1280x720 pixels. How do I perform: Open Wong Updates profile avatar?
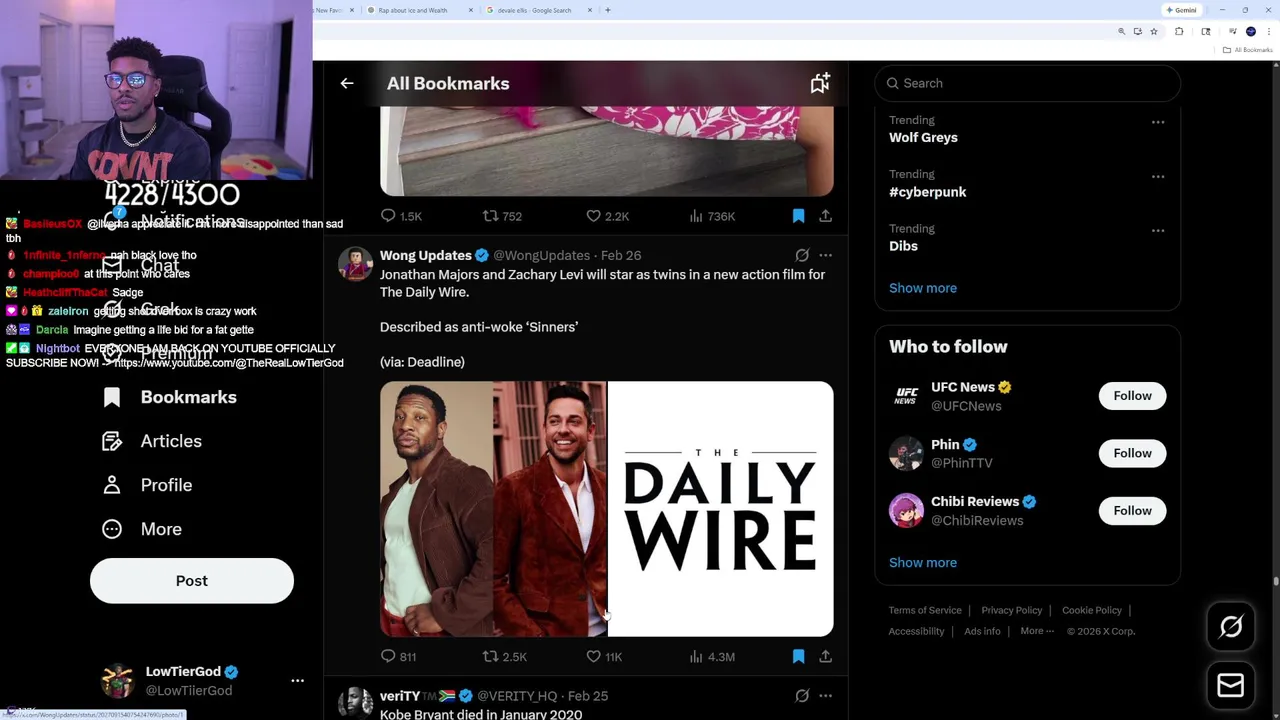355,265
